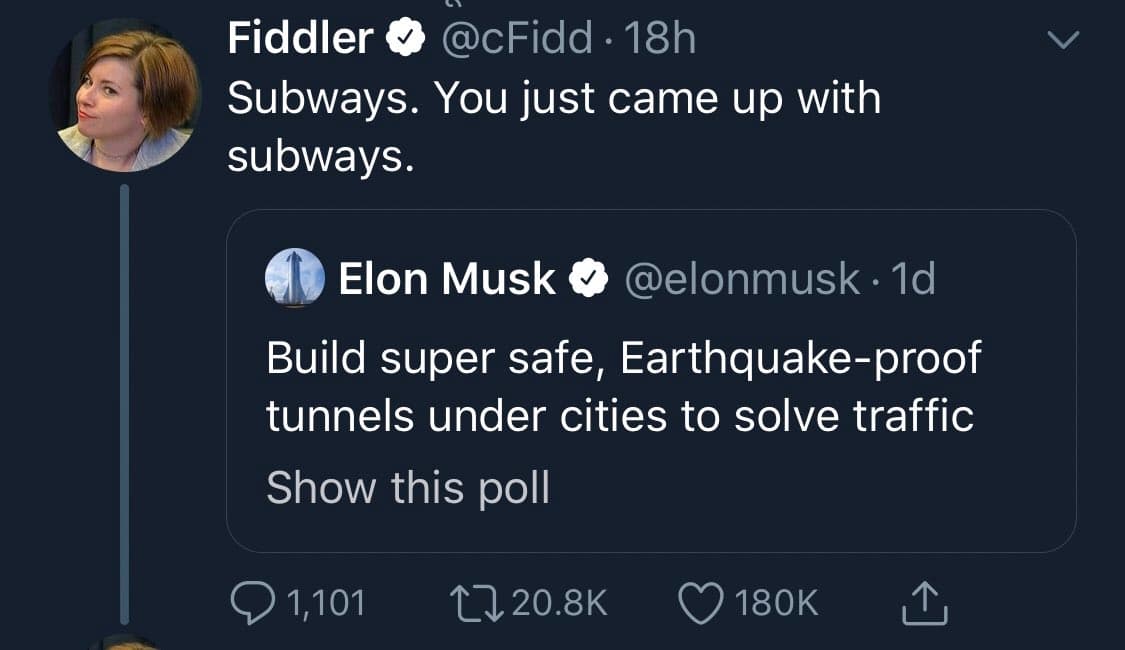Expand the tweet options chevron

(x=1063, y=39)
